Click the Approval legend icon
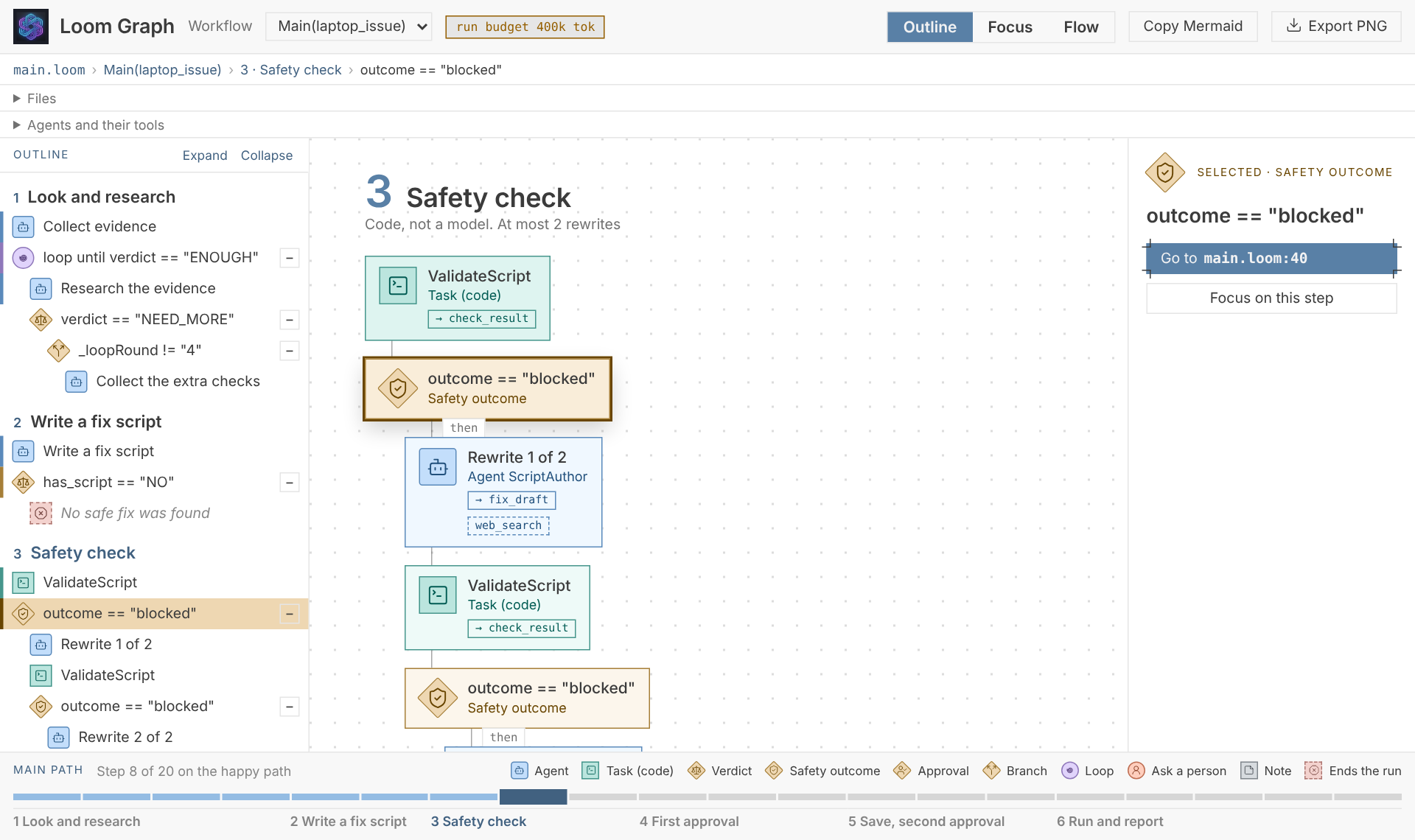Image resolution: width=1415 pixels, height=840 pixels. coord(902,771)
